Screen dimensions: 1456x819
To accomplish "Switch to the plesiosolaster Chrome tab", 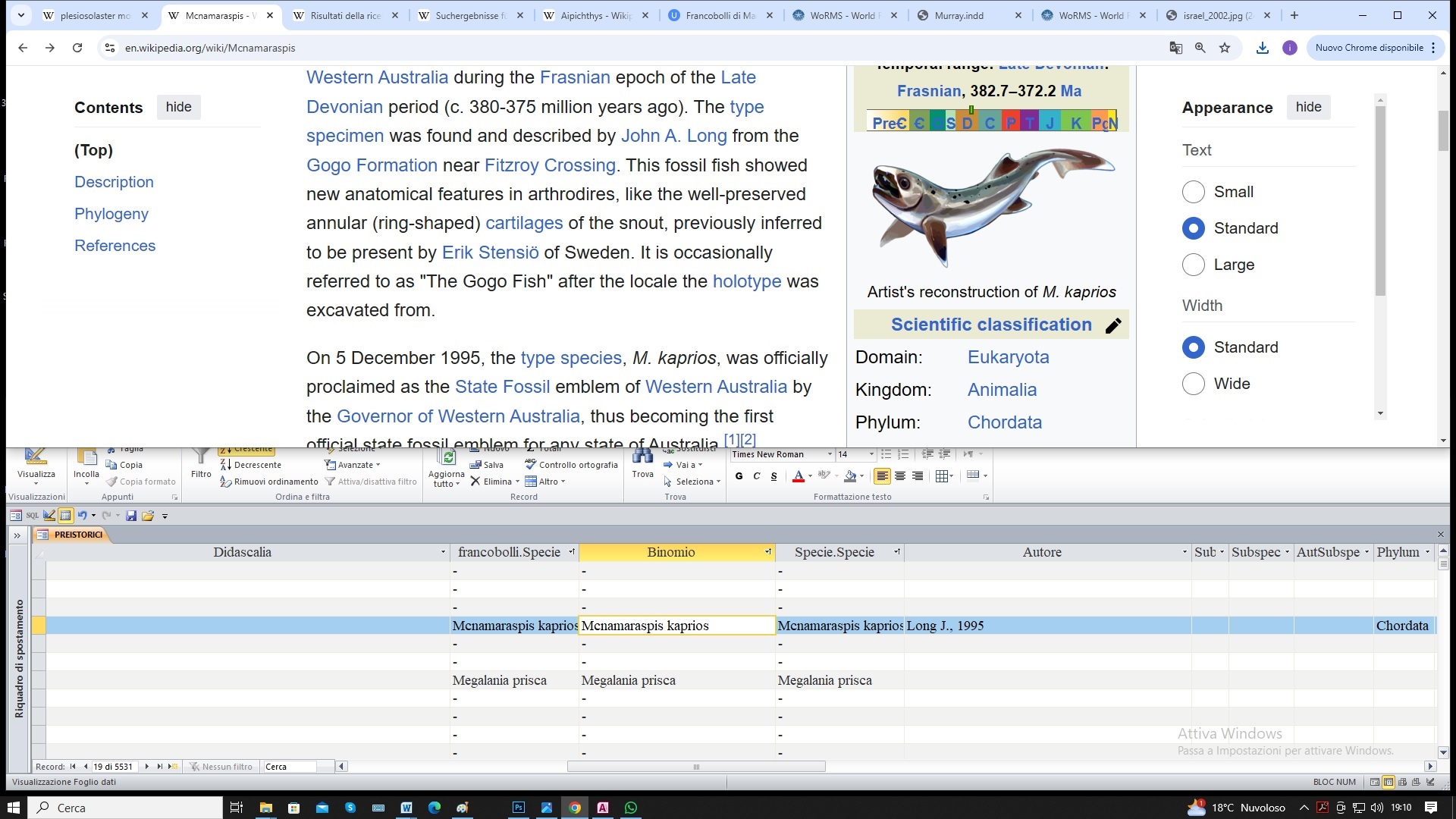I will click(96, 15).
